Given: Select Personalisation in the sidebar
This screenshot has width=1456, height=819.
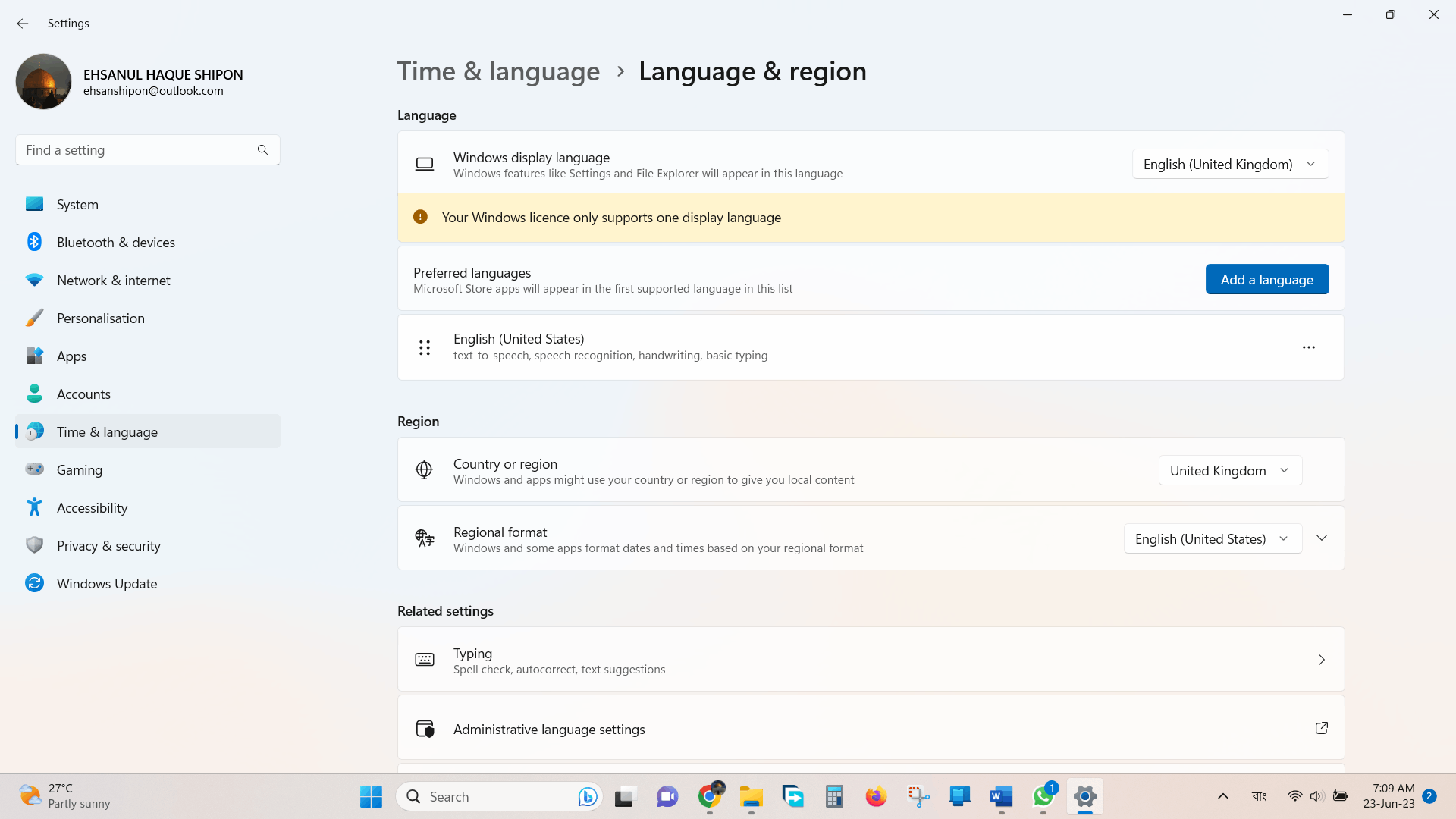Looking at the screenshot, I should click(x=148, y=318).
